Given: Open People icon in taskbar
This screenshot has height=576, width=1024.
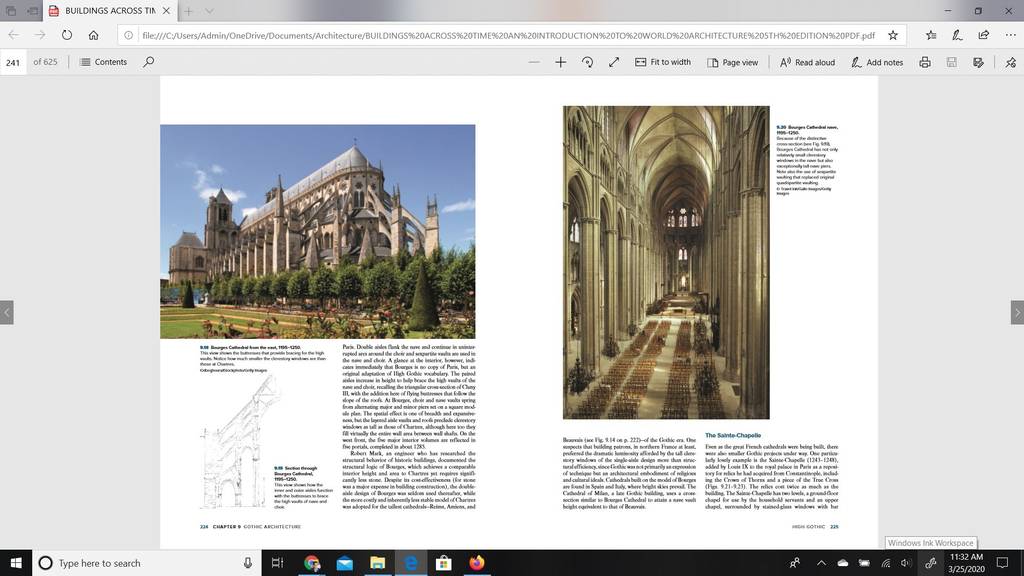Looking at the screenshot, I should click(x=795, y=563).
